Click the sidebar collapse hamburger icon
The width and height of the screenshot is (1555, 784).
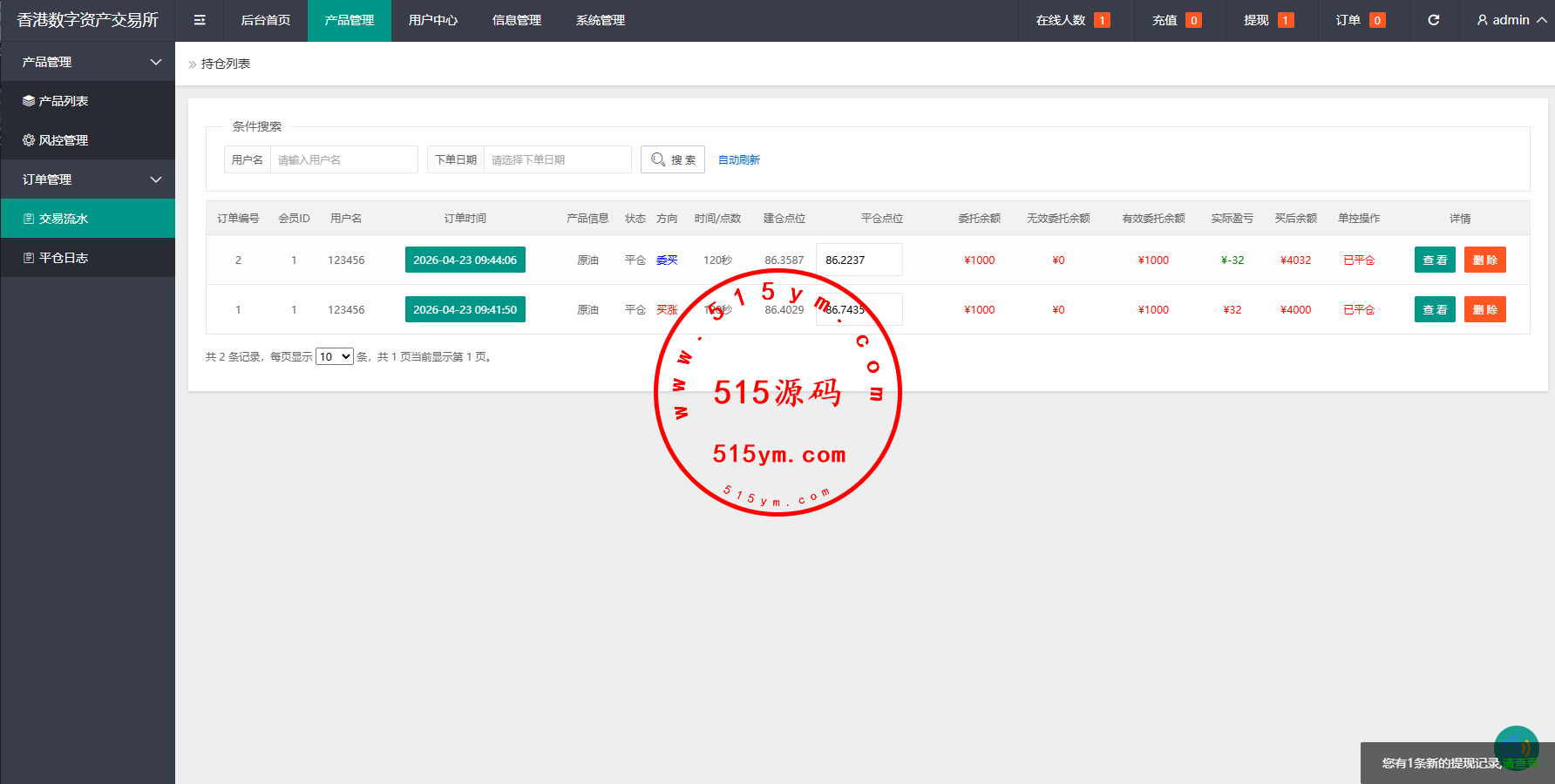click(200, 20)
